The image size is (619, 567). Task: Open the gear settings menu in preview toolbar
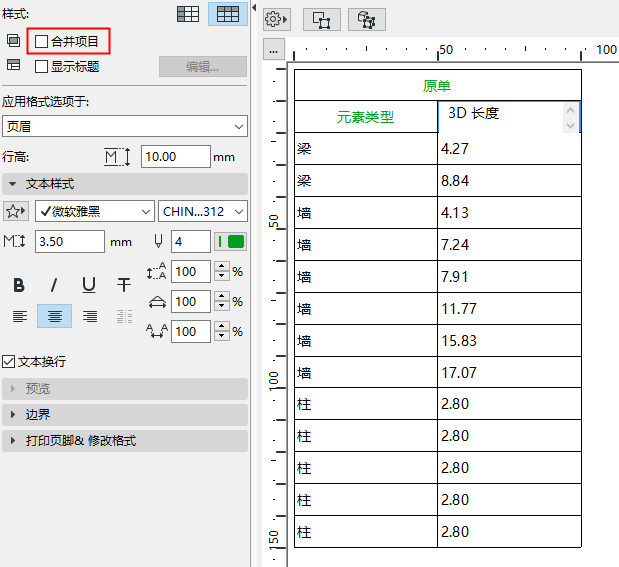(277, 19)
